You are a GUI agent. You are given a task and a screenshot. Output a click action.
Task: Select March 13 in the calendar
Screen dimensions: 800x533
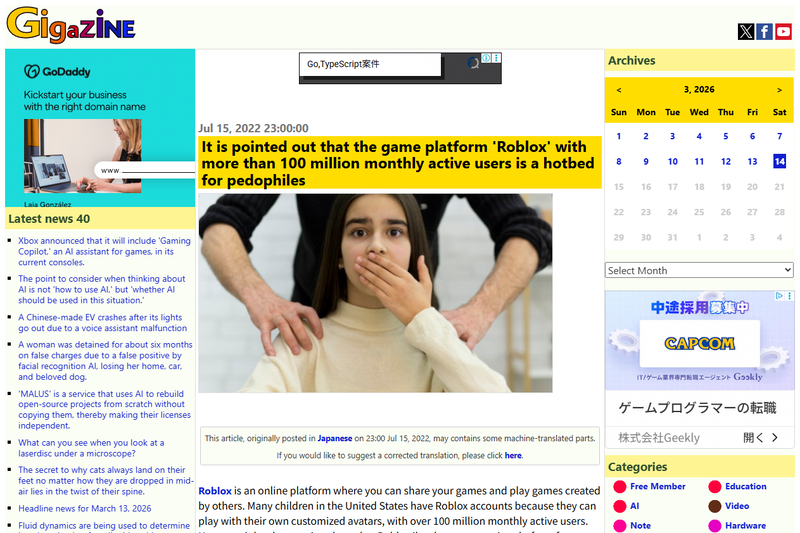pos(752,161)
